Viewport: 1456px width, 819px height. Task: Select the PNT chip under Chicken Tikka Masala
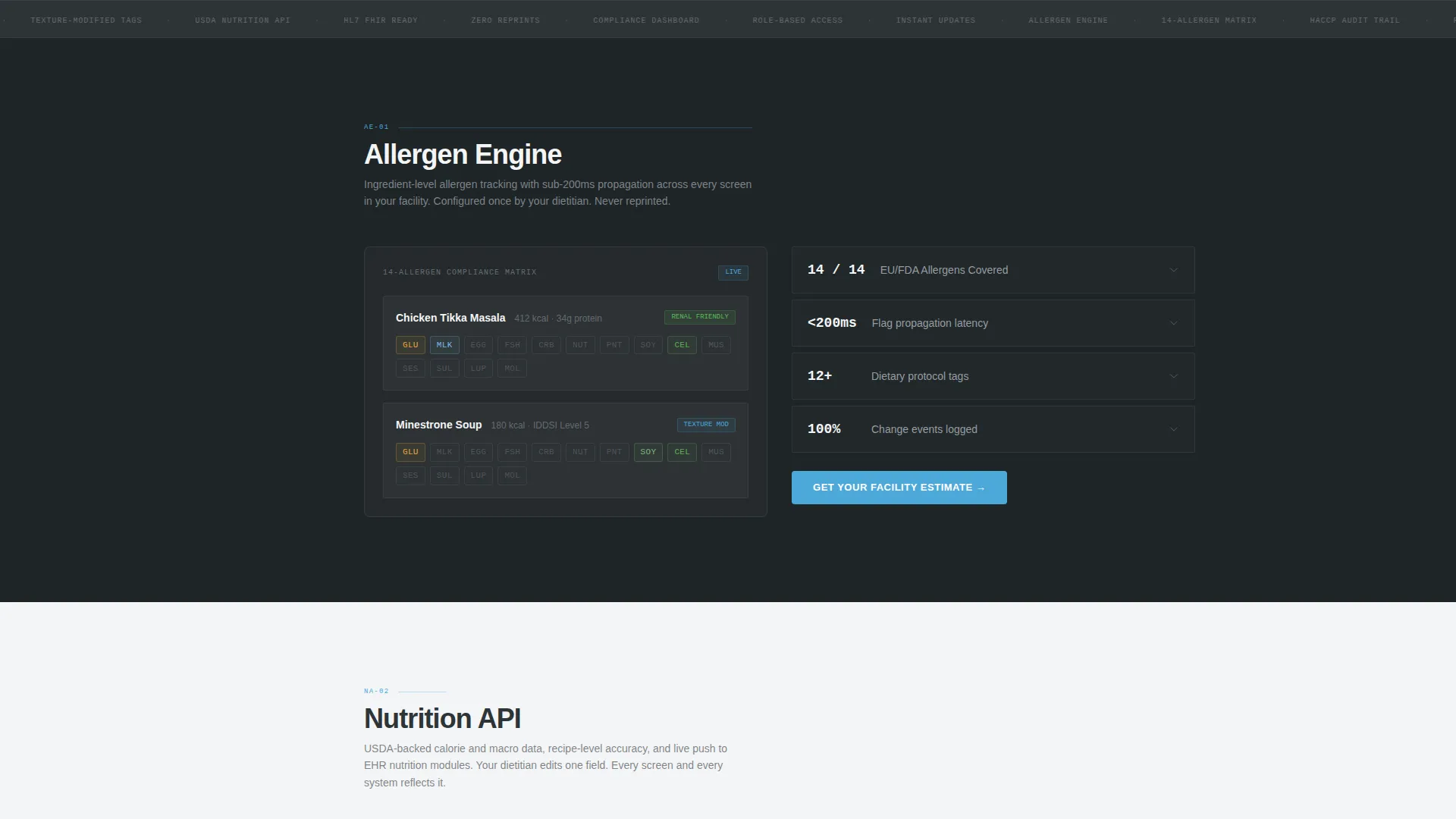tap(614, 345)
